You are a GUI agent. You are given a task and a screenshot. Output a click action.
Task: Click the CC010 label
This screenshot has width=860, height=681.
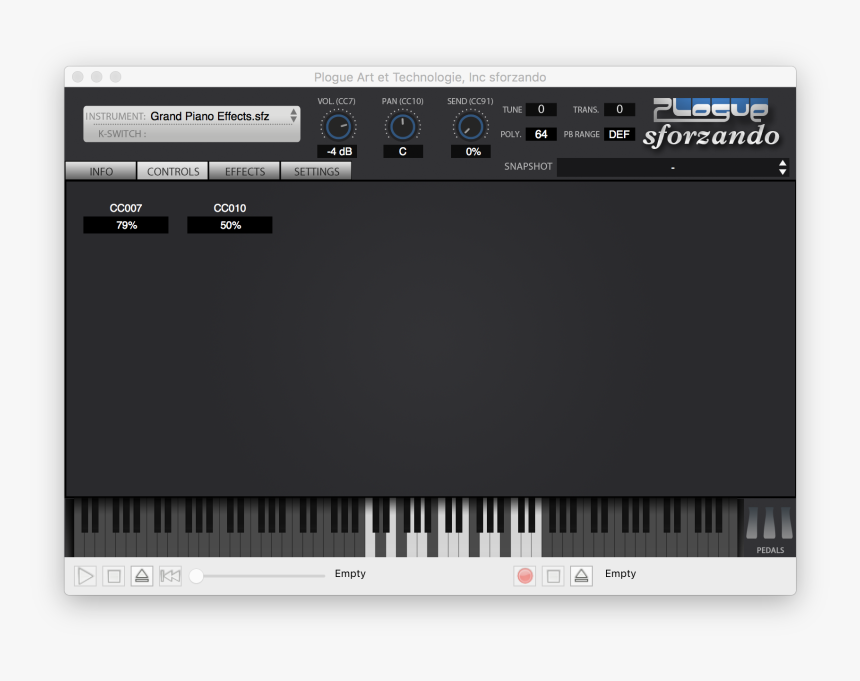[230, 208]
